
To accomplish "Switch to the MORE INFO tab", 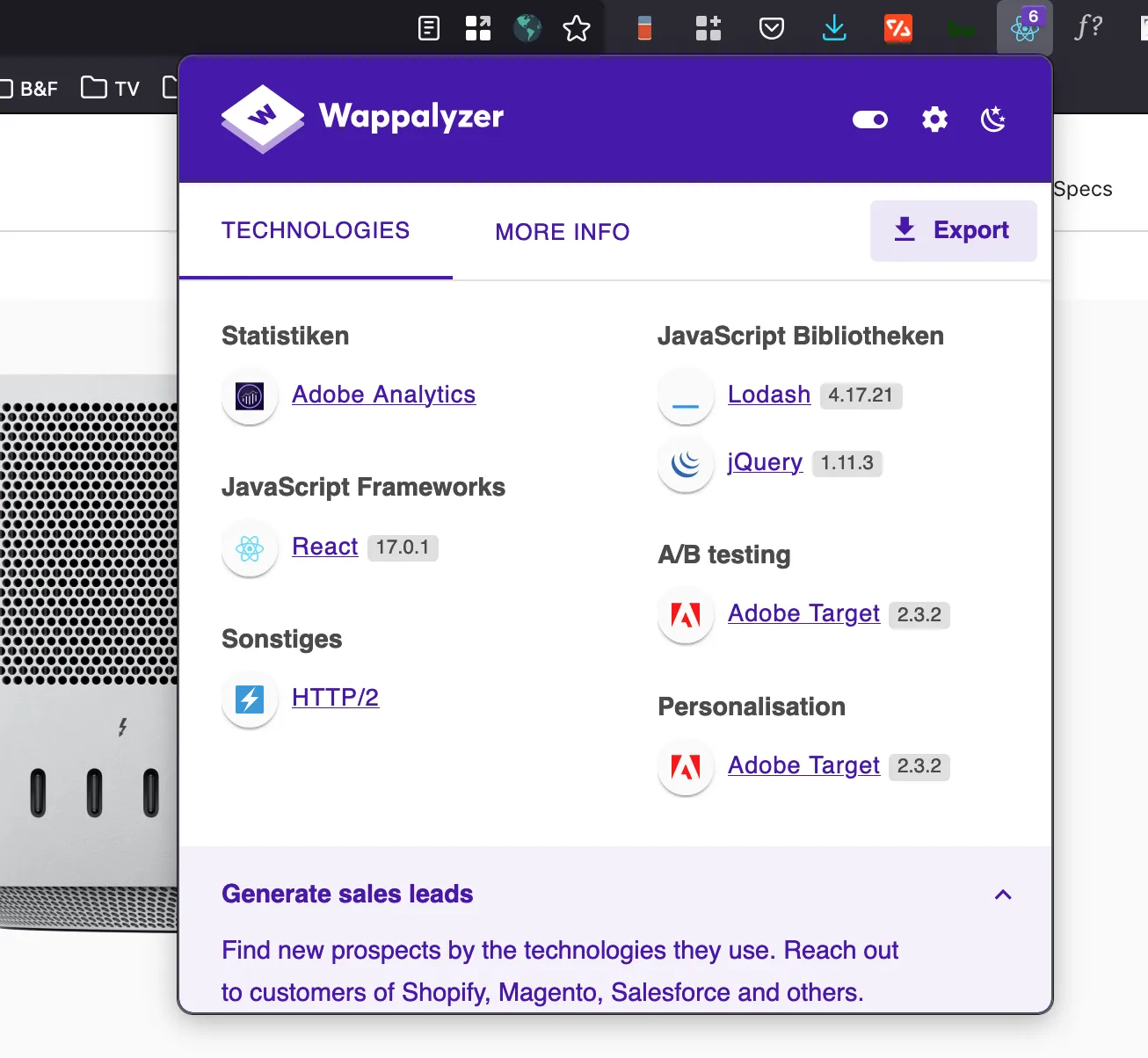I will pyautogui.click(x=563, y=232).
